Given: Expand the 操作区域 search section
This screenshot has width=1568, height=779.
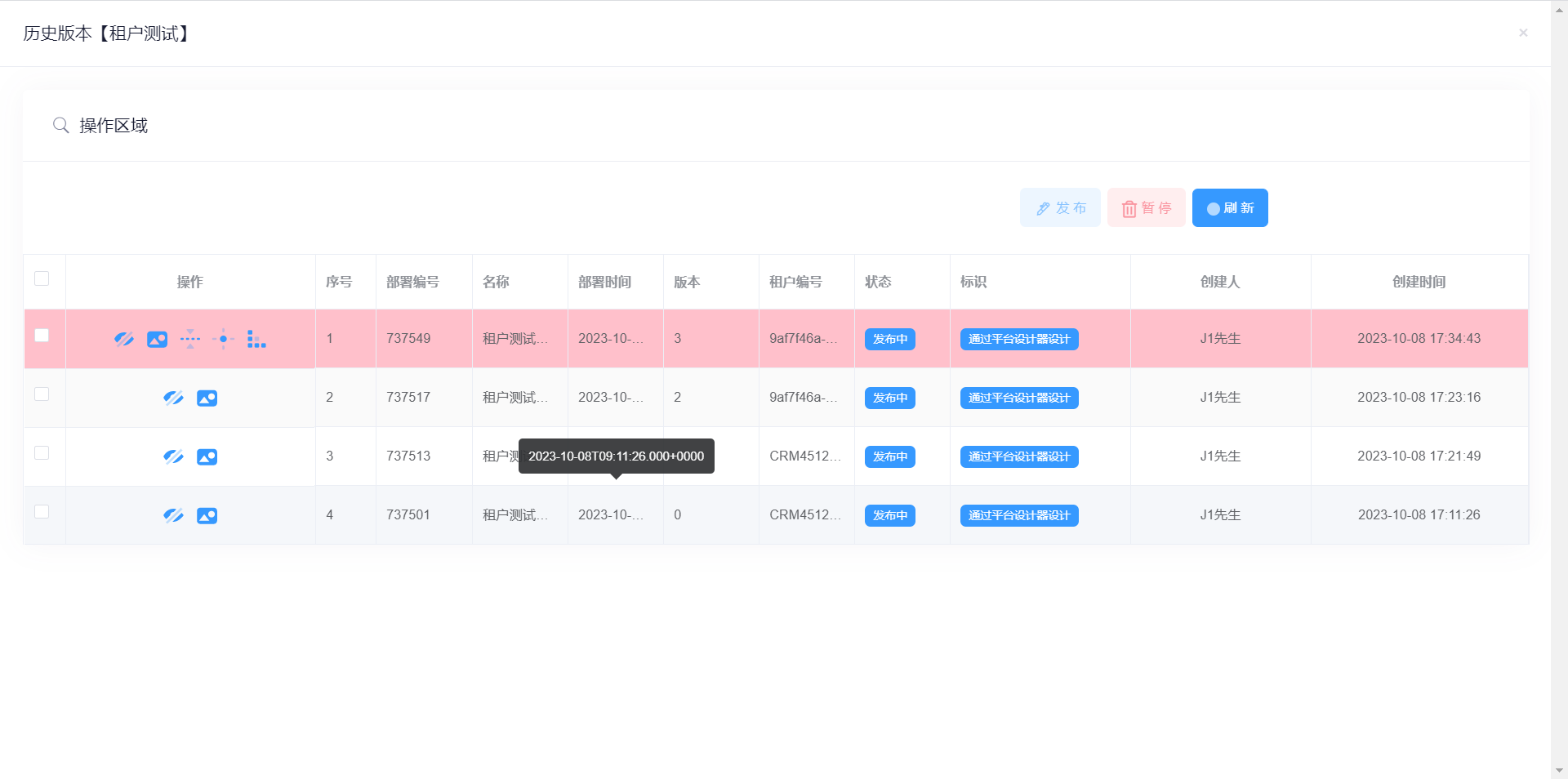Looking at the screenshot, I should click(x=113, y=126).
